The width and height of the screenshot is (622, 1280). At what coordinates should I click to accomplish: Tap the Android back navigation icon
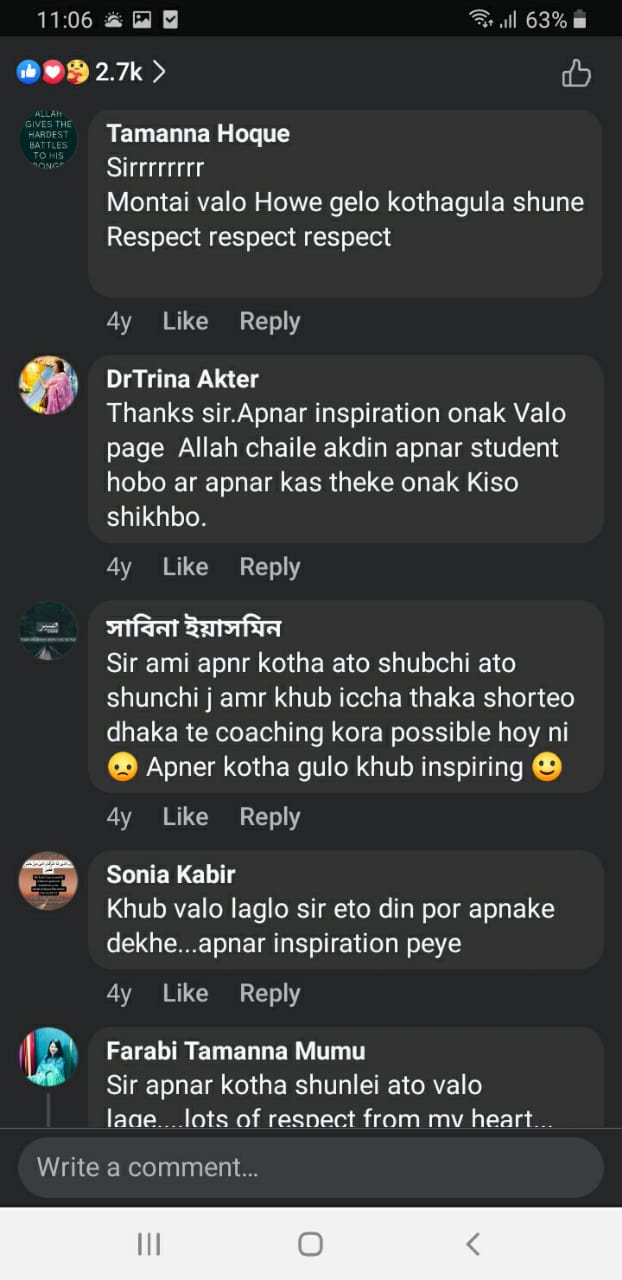(x=473, y=1243)
